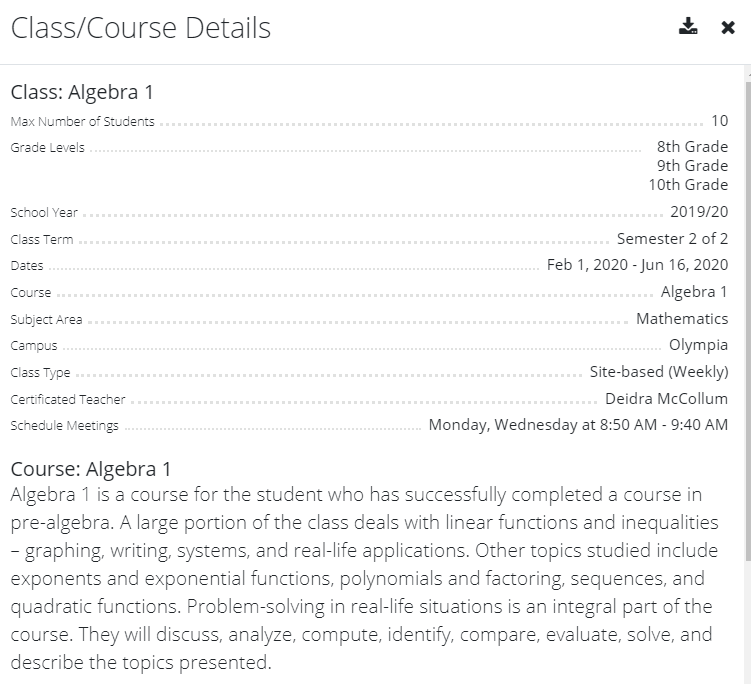The width and height of the screenshot is (751, 684).
Task: Click the Mathematics subject area value
Action: point(682,319)
